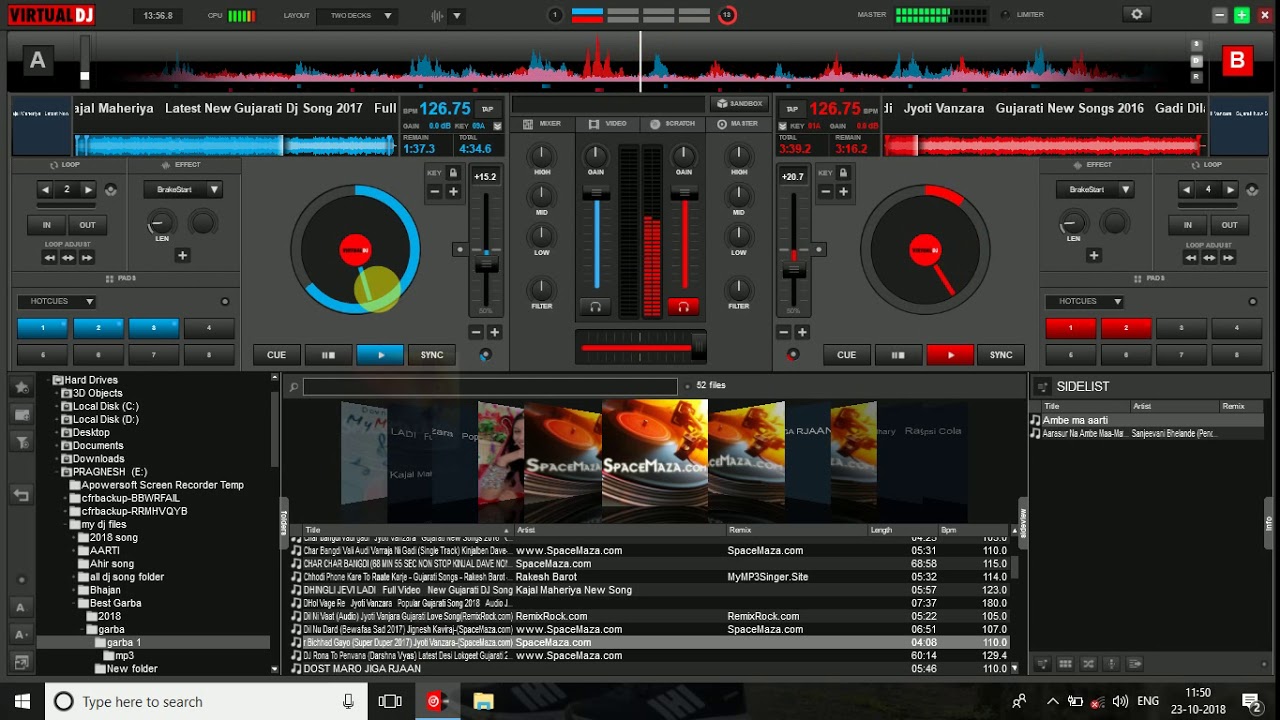Collapse the my dj files folder
This screenshot has height=720, width=1280.
tap(65, 524)
